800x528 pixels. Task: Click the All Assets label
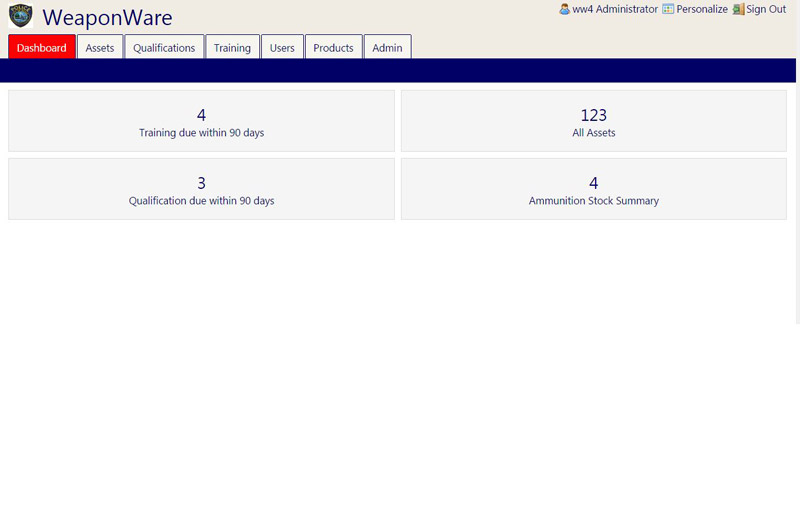[x=593, y=132]
